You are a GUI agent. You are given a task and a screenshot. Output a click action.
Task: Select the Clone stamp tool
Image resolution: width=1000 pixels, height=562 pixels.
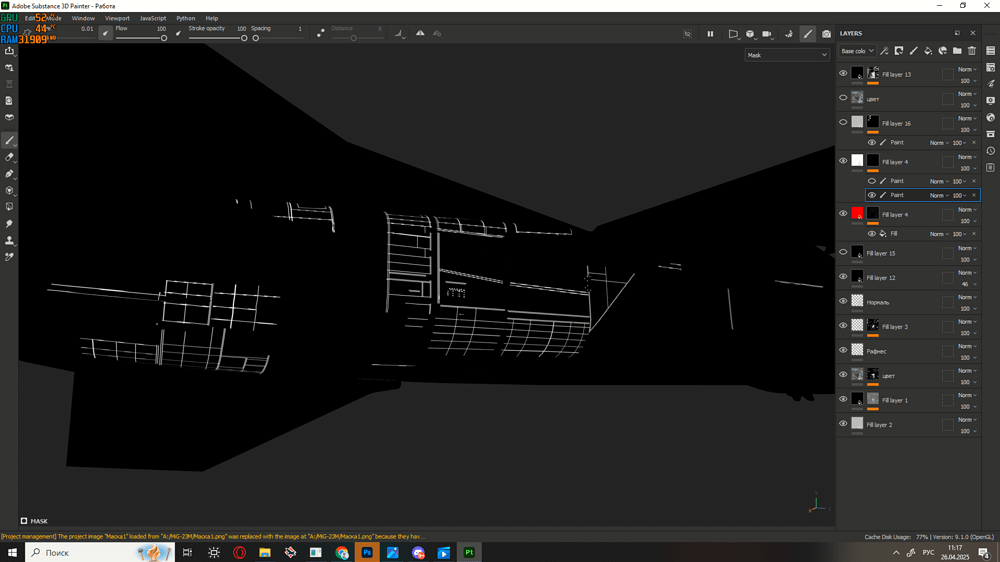pyautogui.click(x=10, y=240)
